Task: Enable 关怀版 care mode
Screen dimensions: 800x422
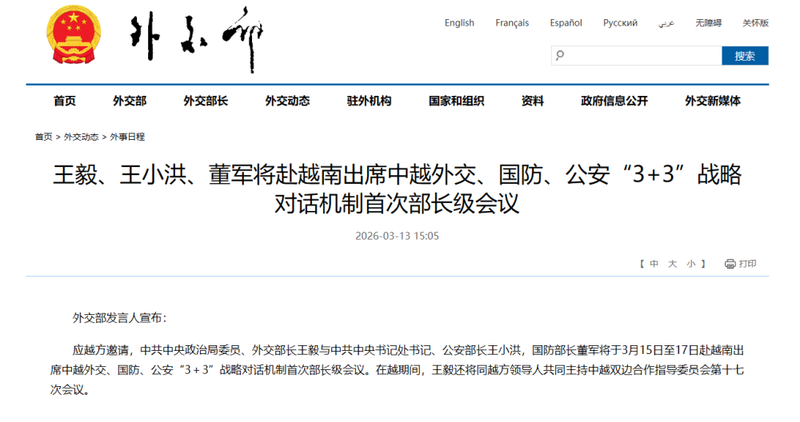Action: [755, 23]
